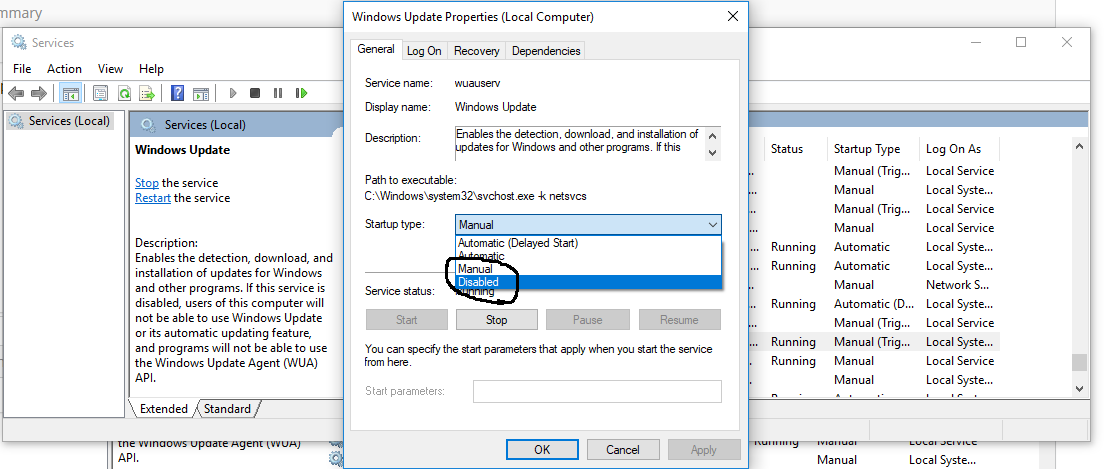Switch to the Log On tab
The height and width of the screenshot is (469, 1113).
pos(424,51)
